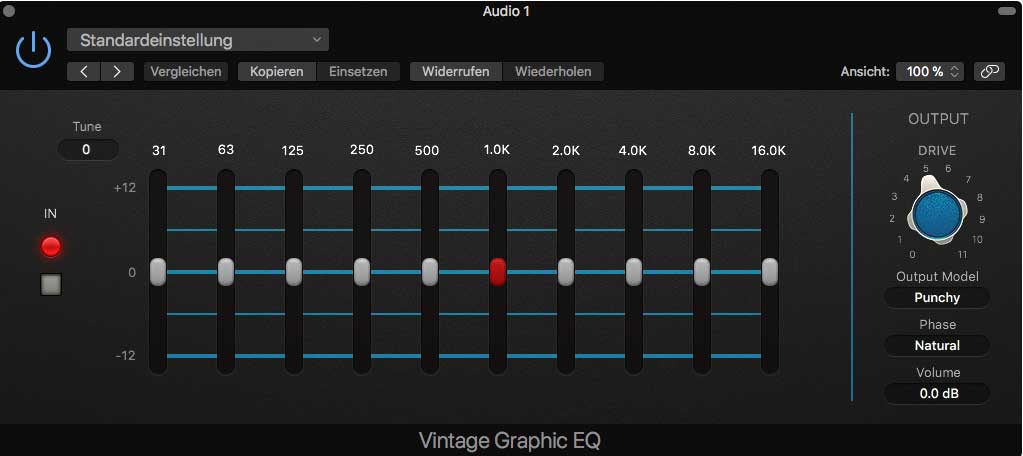Toggle the plug-in power button
This screenshot has width=1023, height=456.
[34, 49]
